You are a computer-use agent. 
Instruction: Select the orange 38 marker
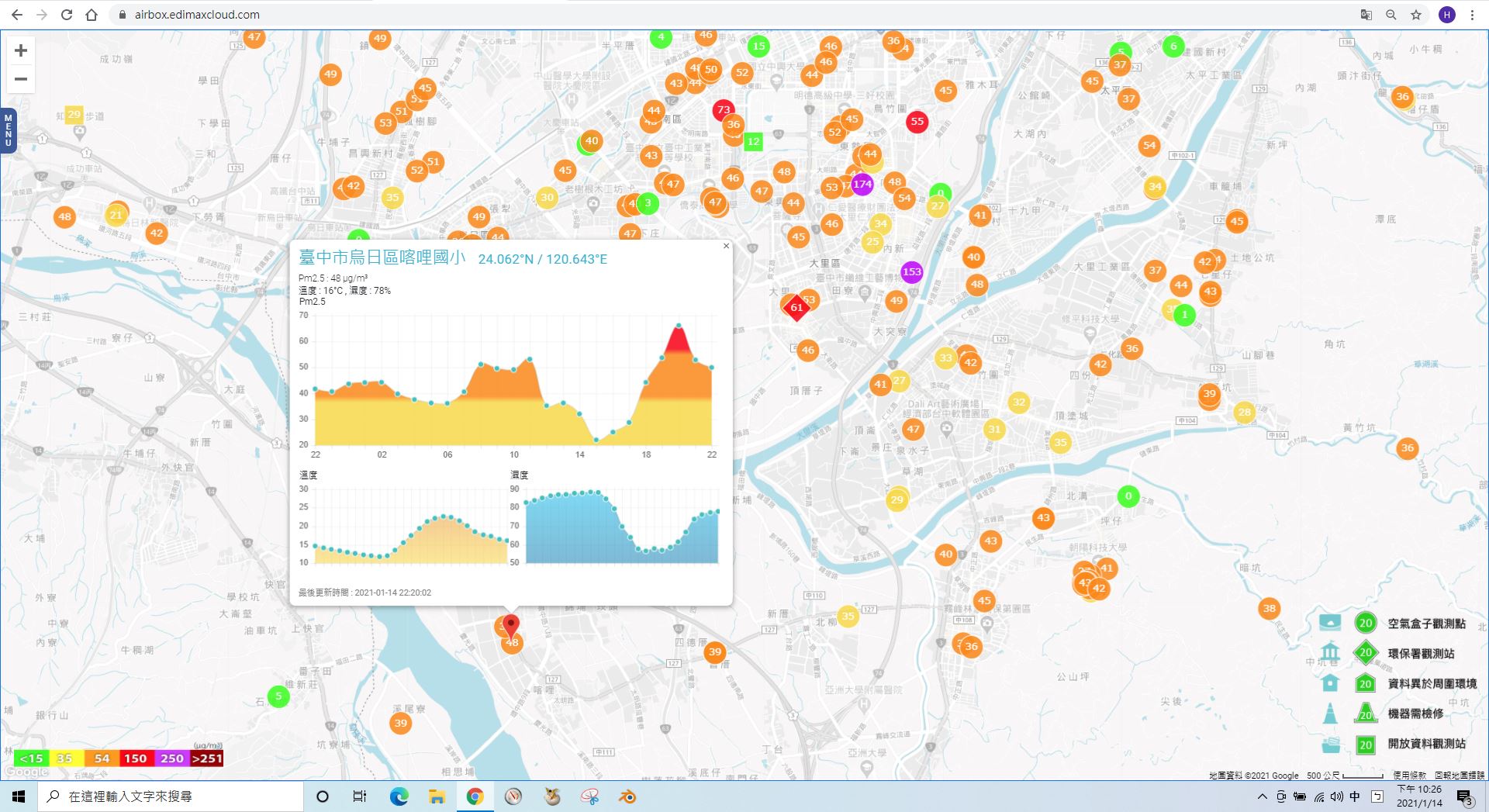click(1270, 609)
